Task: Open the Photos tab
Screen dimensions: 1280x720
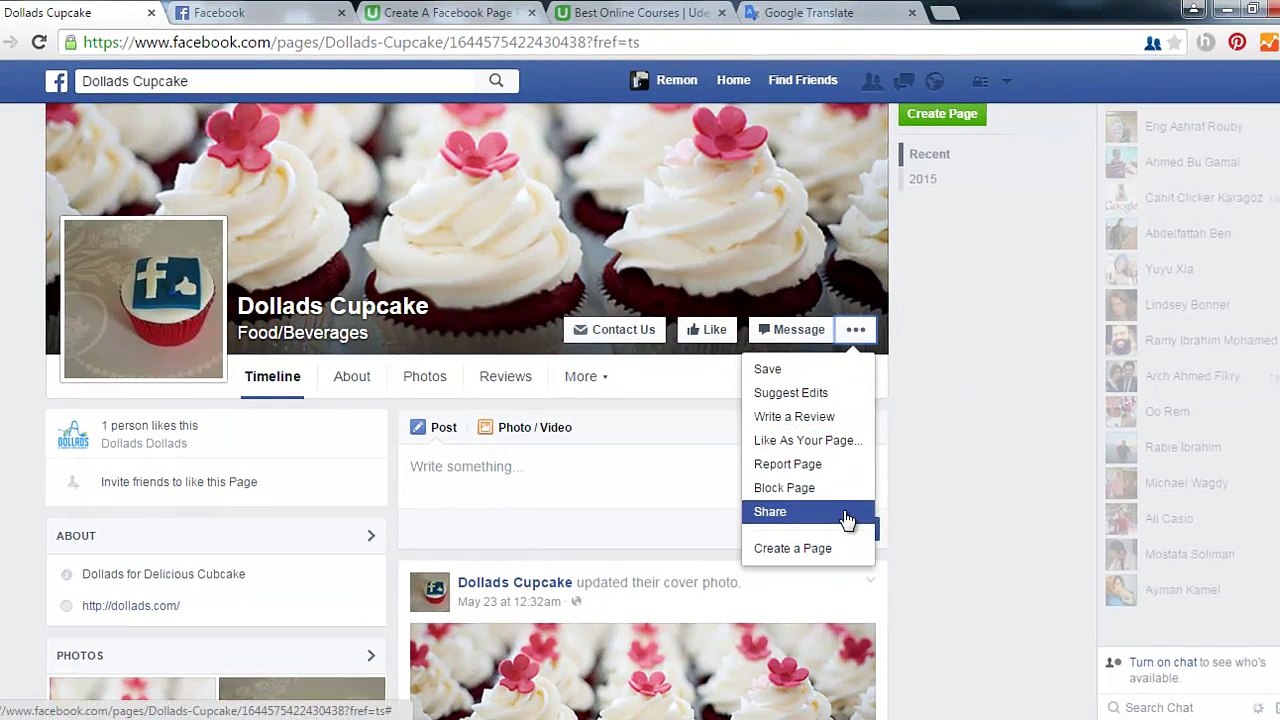Action: (425, 377)
